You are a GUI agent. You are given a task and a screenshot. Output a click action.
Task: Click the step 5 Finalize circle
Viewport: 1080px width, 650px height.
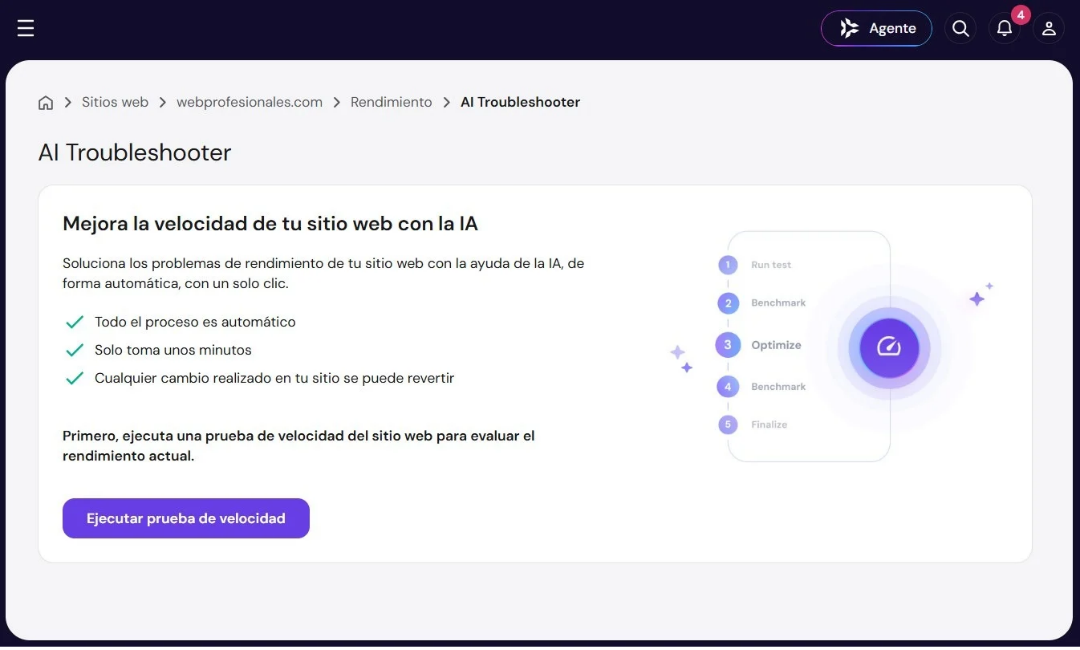point(727,425)
